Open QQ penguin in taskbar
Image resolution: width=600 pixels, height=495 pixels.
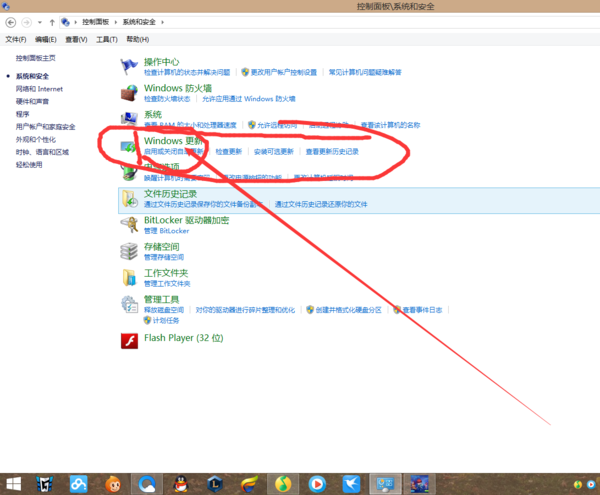pyautogui.click(x=181, y=484)
